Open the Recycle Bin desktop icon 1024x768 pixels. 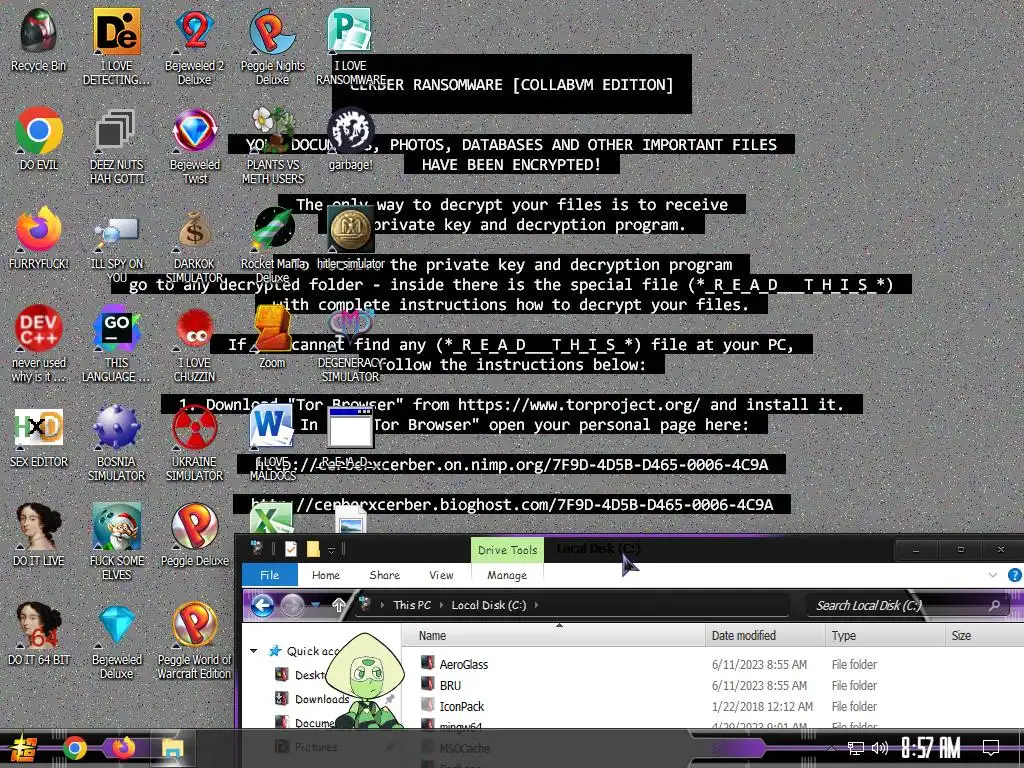[39, 40]
